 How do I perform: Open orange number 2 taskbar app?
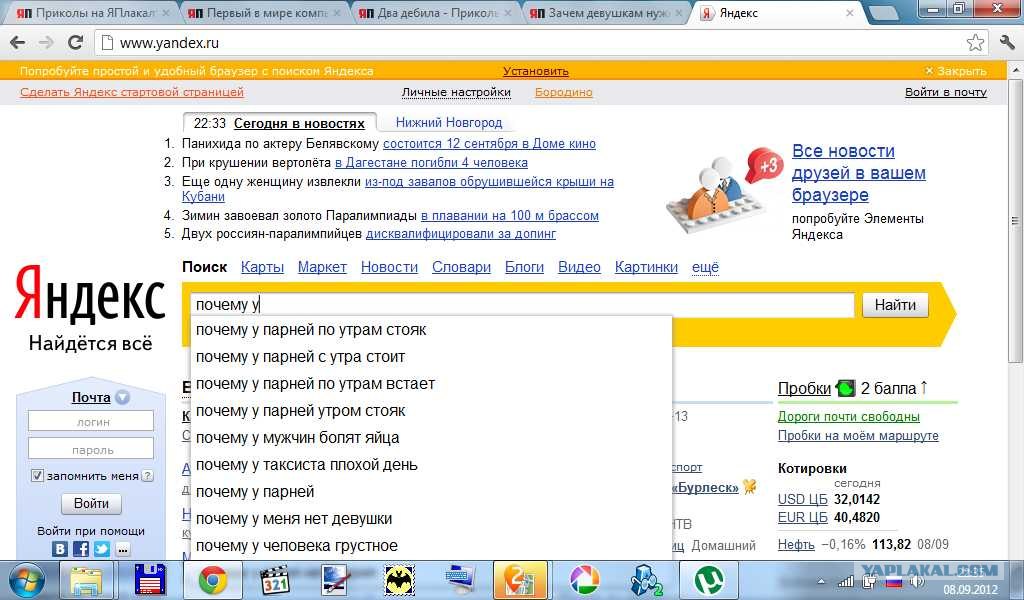click(x=521, y=580)
